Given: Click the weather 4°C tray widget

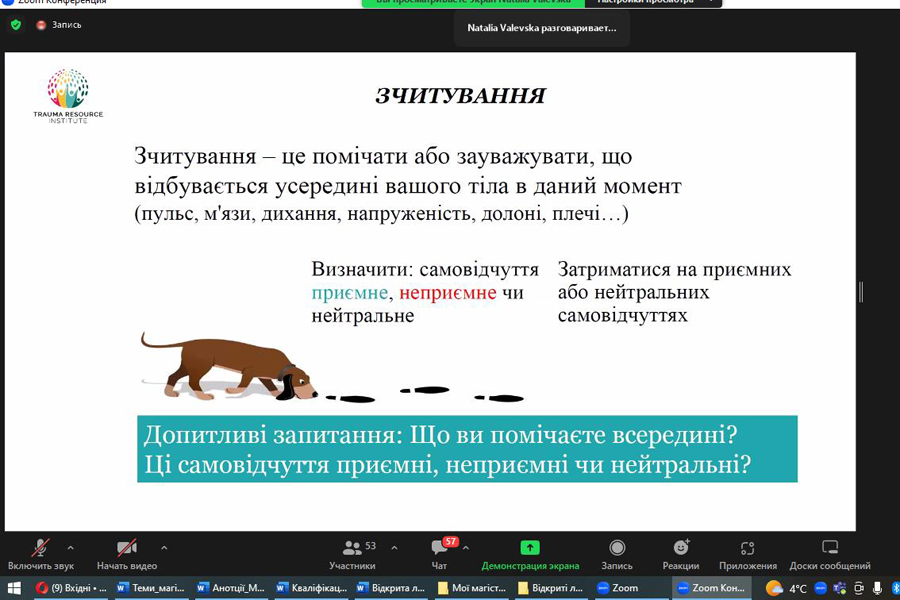Looking at the screenshot, I should [x=786, y=588].
